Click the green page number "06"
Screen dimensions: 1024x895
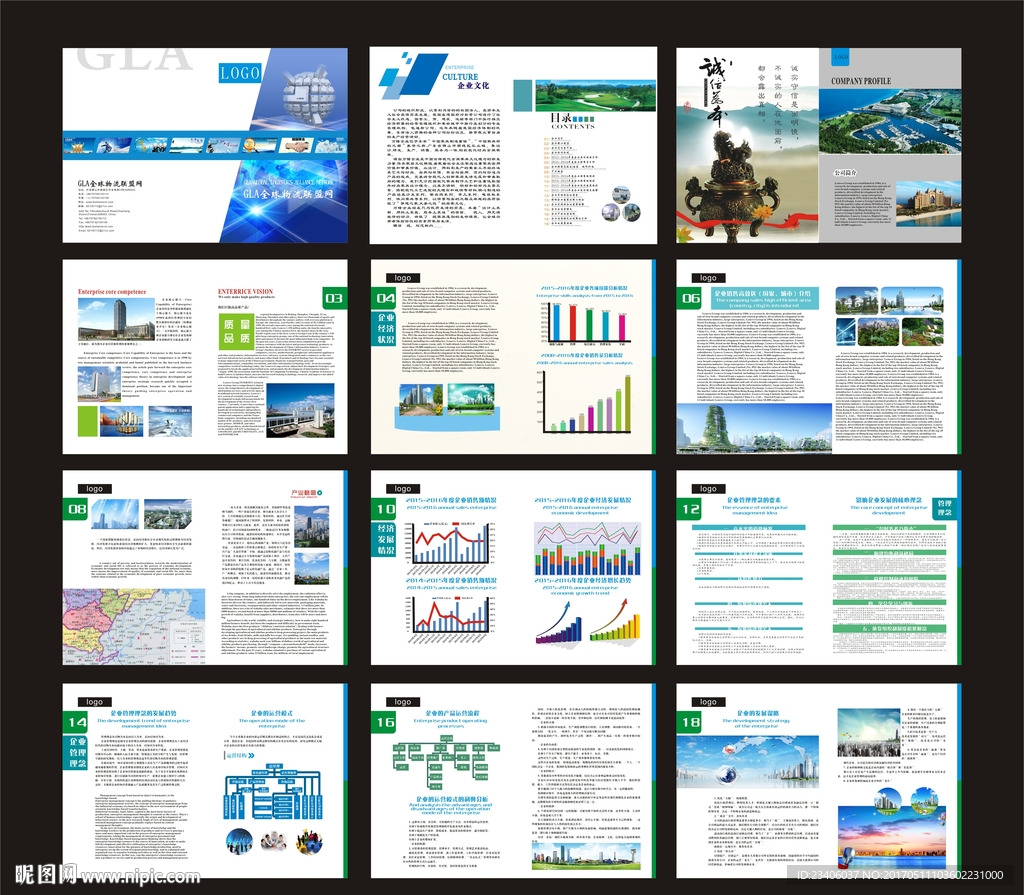point(692,298)
